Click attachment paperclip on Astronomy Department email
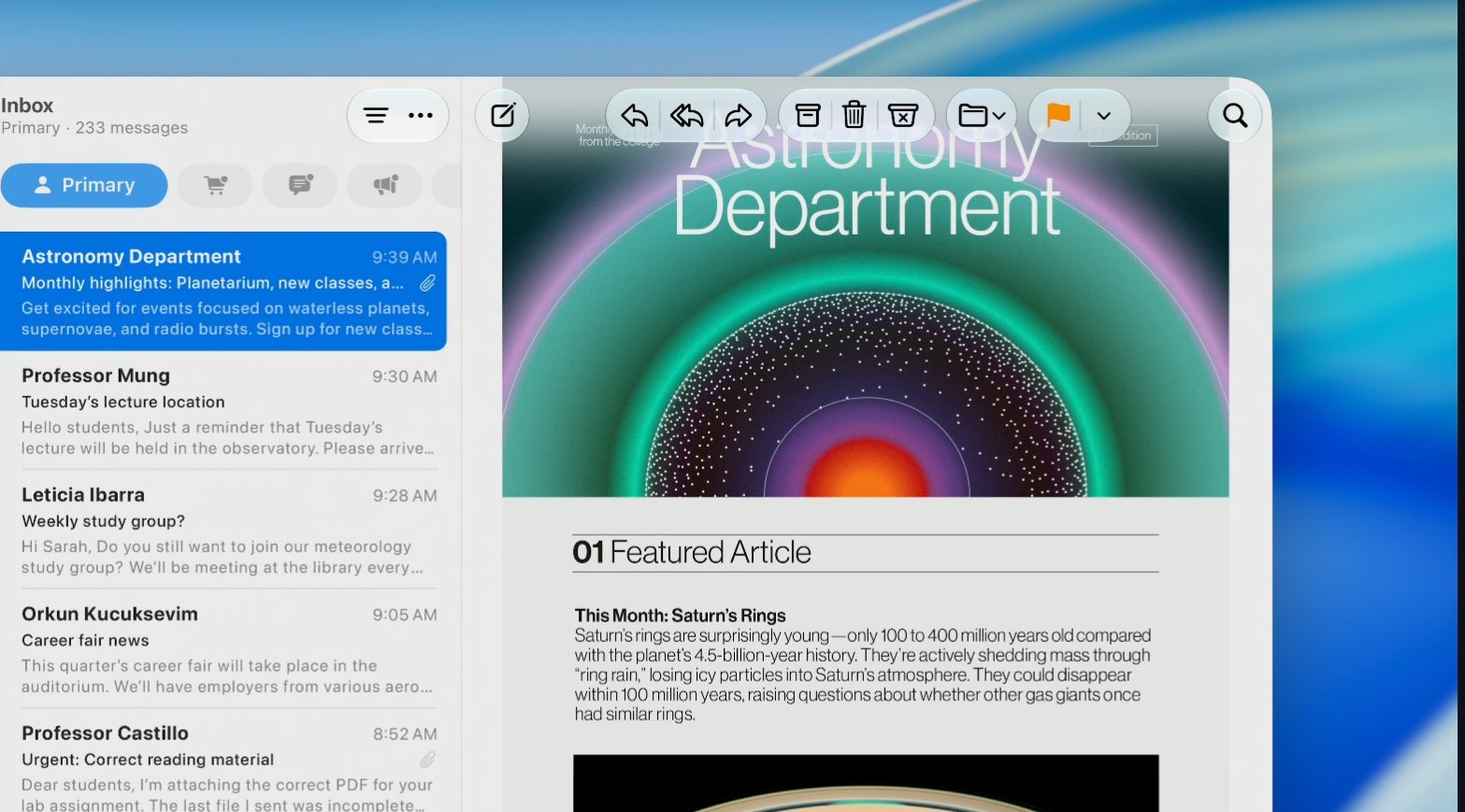1465x812 pixels. point(427,283)
